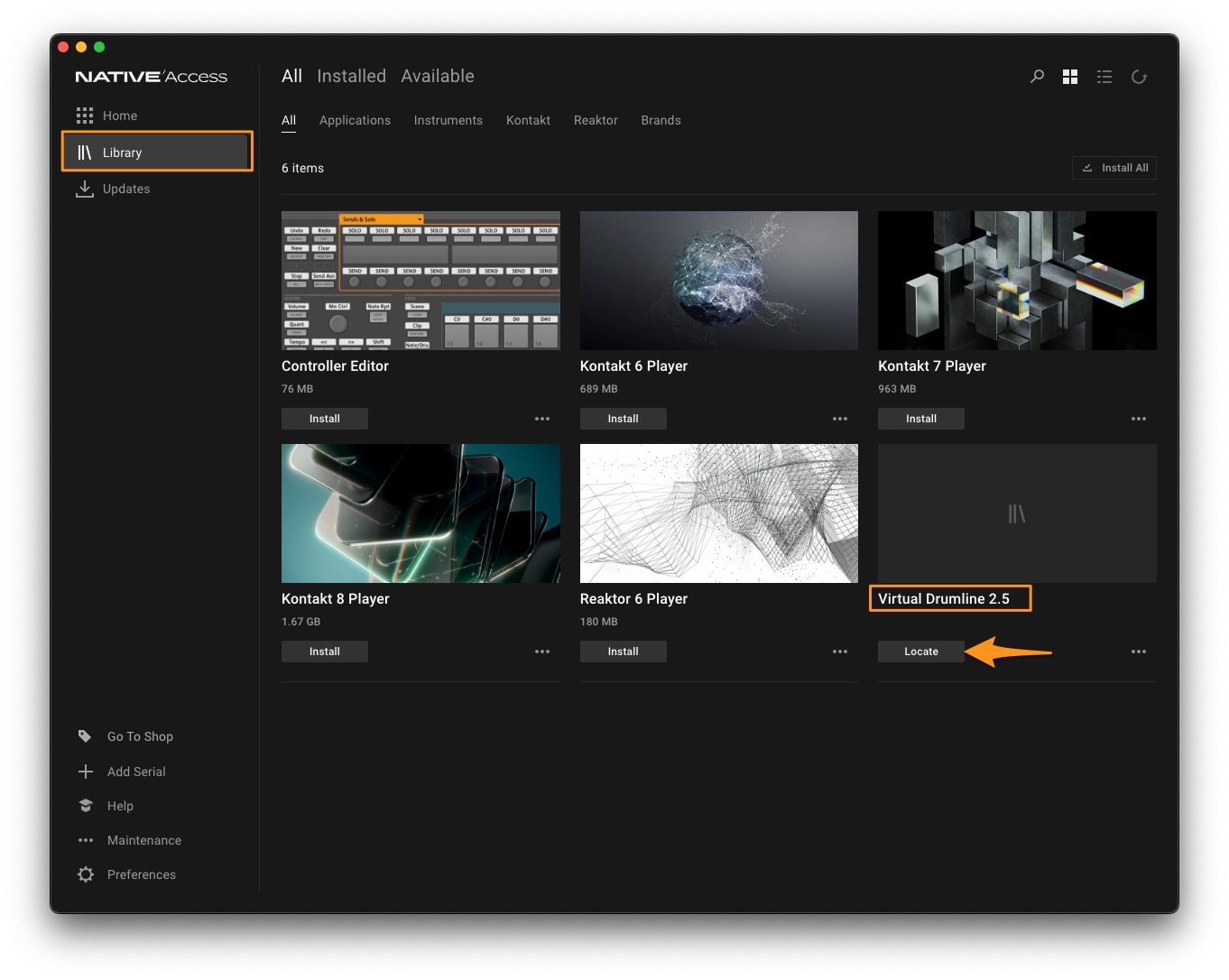Click the Kontakt 6 Player title text
This screenshot has height=980, width=1229.
[633, 366]
